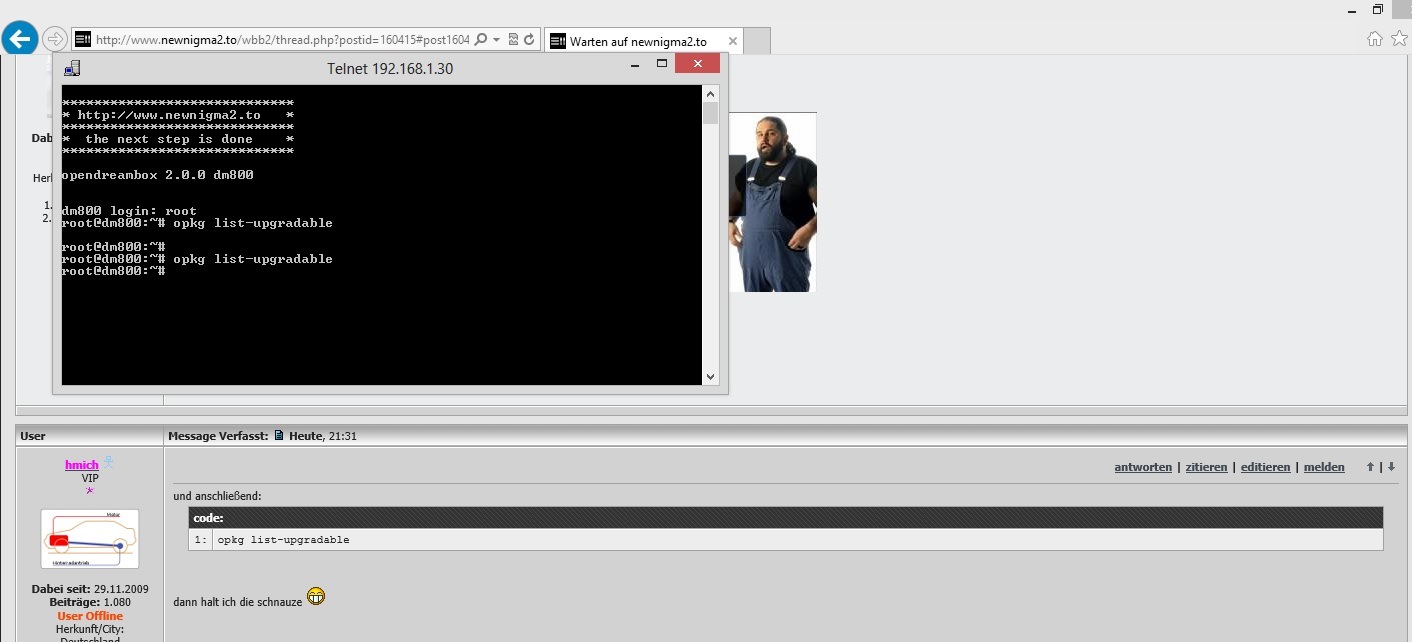Click the 'zitieren' quote link

[1206, 467]
